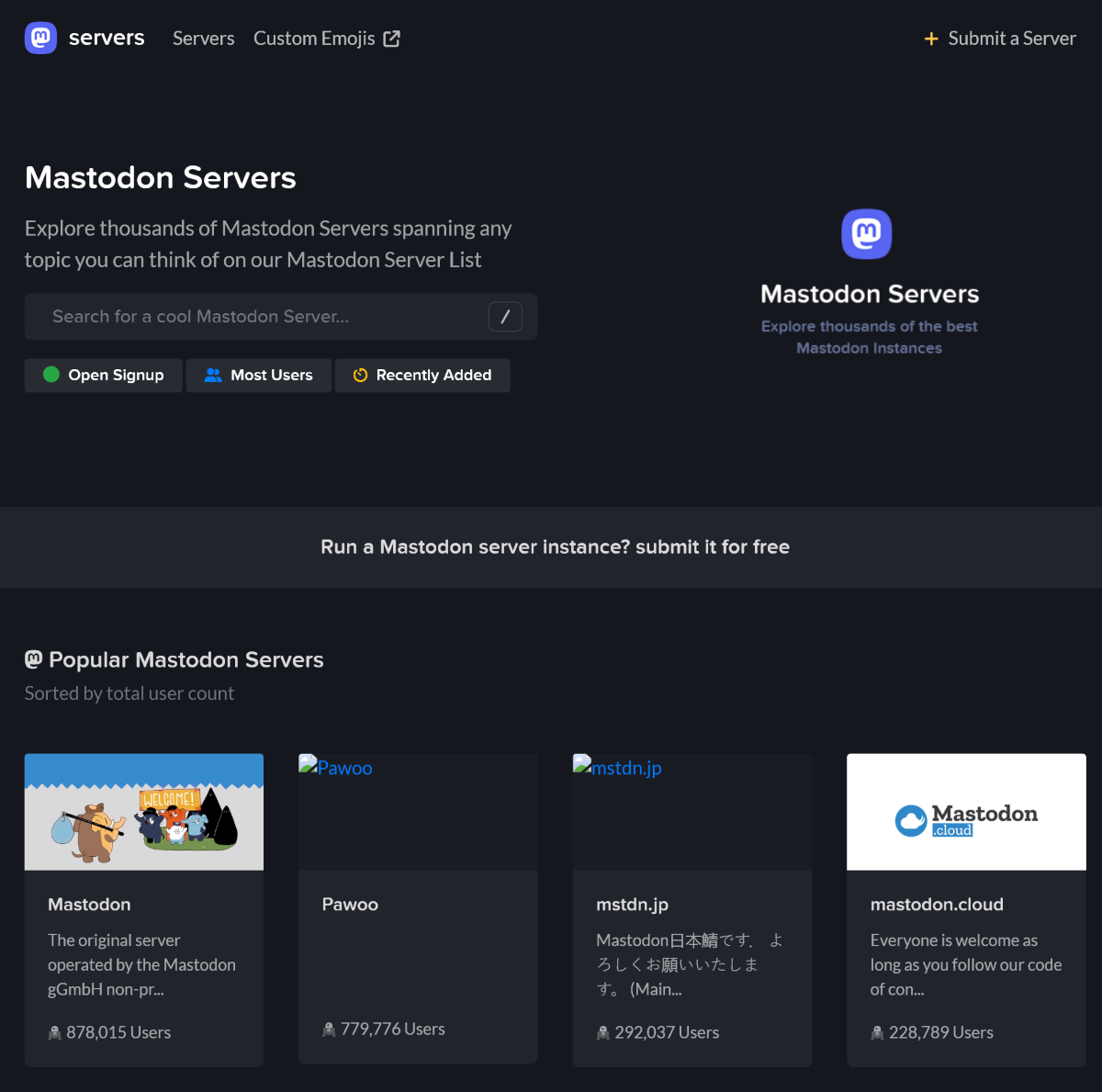This screenshot has width=1102, height=1092.
Task: Click user icon next to 292,037 Users
Action: click(603, 1033)
